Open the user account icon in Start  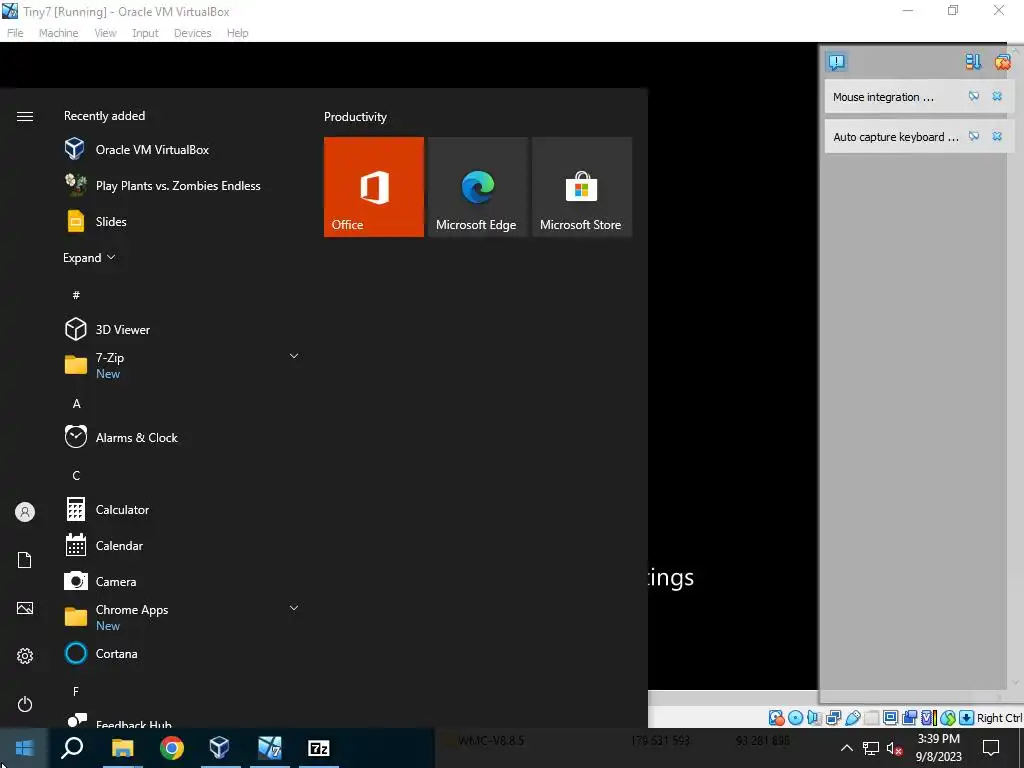click(25, 512)
